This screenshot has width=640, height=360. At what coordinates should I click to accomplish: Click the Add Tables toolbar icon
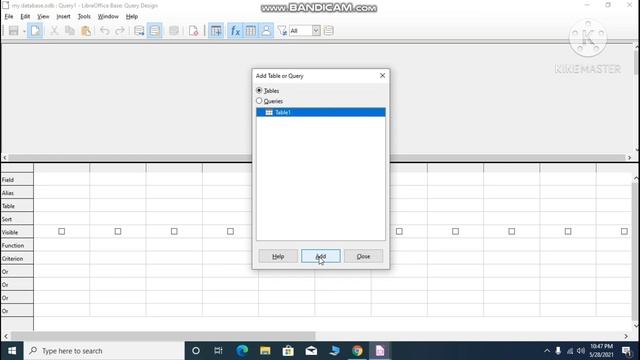point(216,31)
